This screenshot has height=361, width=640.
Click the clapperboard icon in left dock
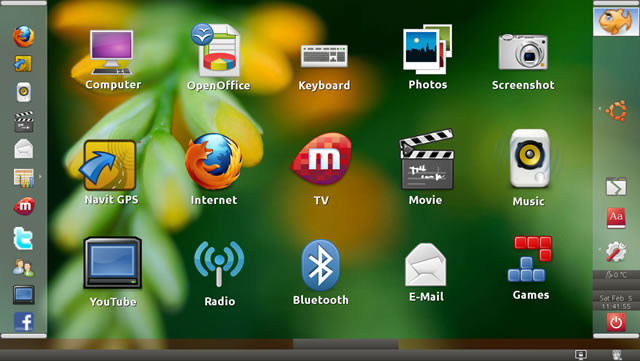[x=24, y=121]
